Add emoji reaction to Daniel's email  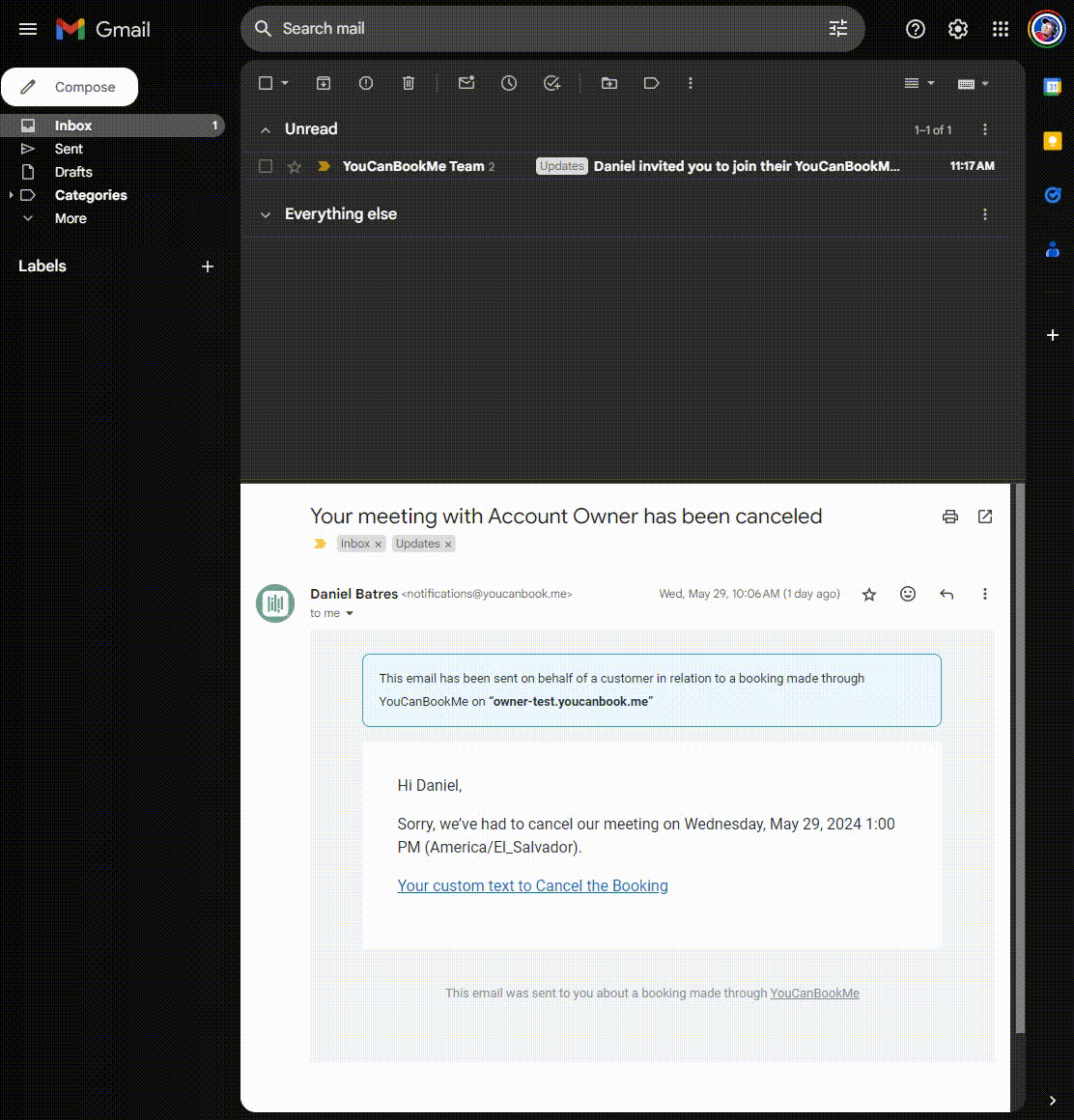point(908,595)
